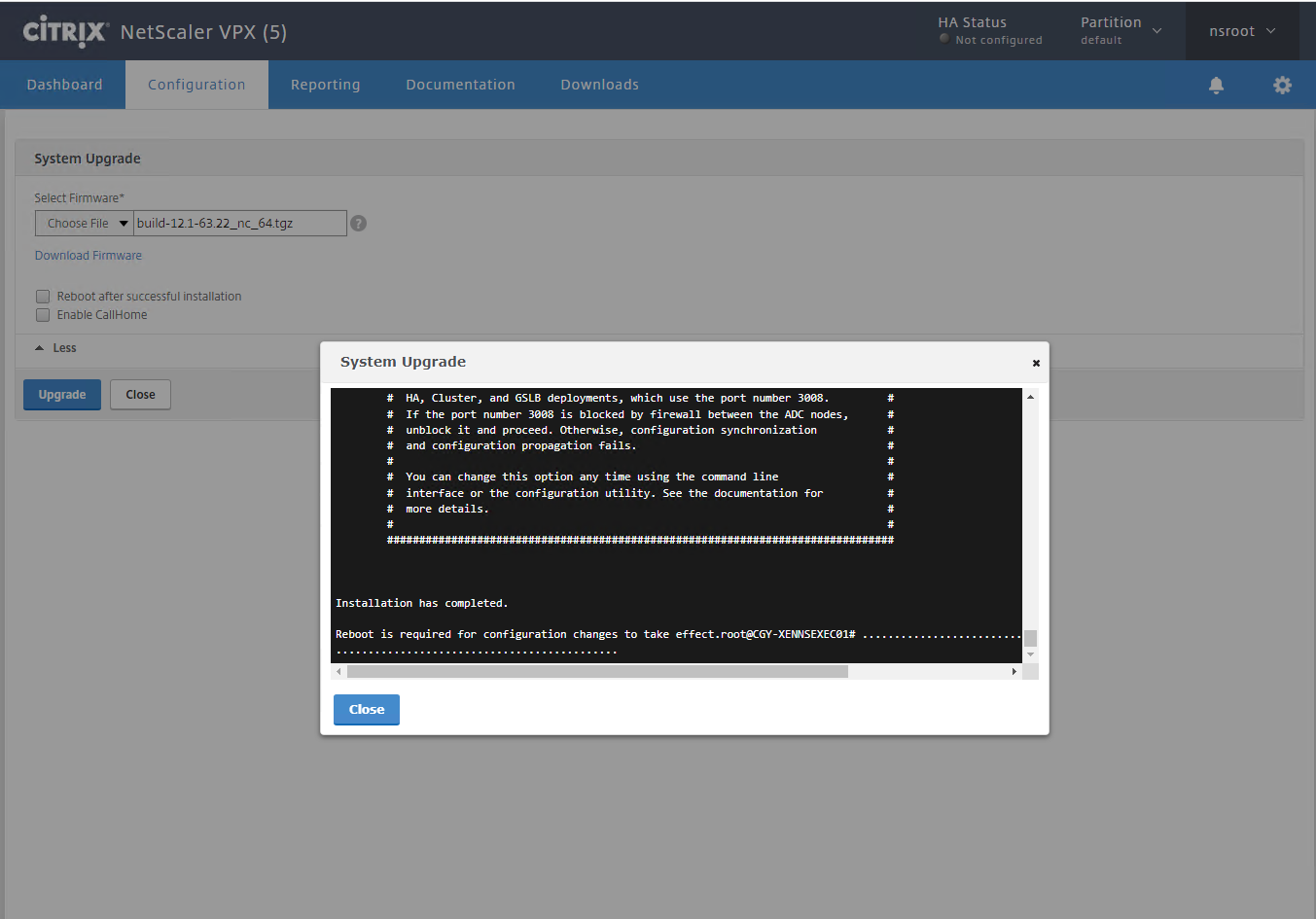Open the nsroot user menu
Viewport: 1316px width, 919px height.
1242,31
